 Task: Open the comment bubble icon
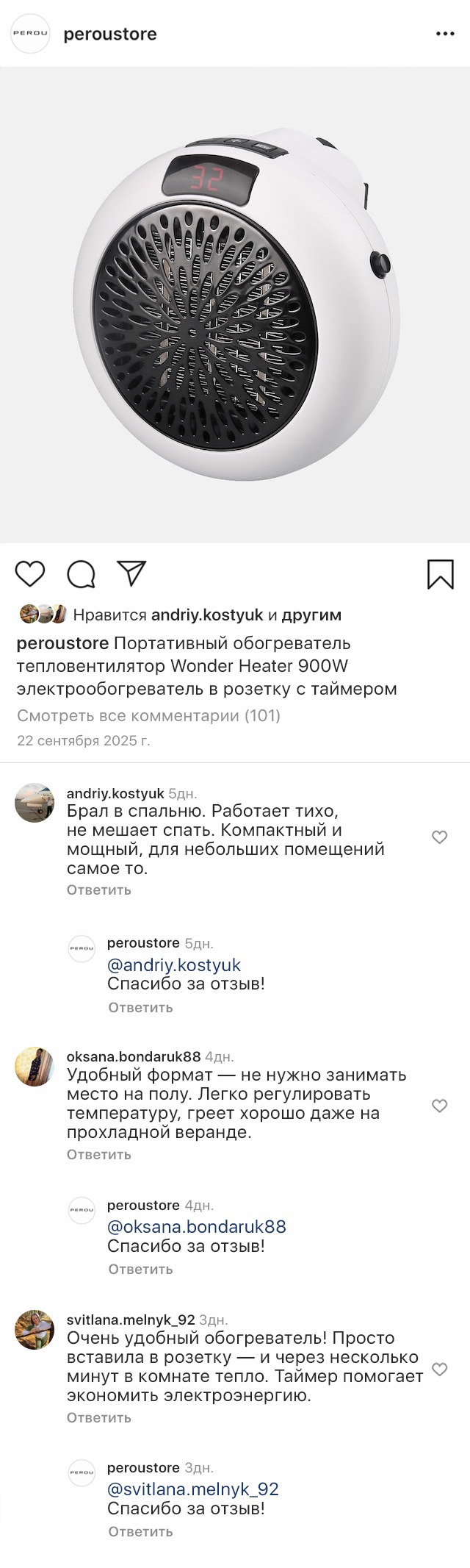[81, 574]
